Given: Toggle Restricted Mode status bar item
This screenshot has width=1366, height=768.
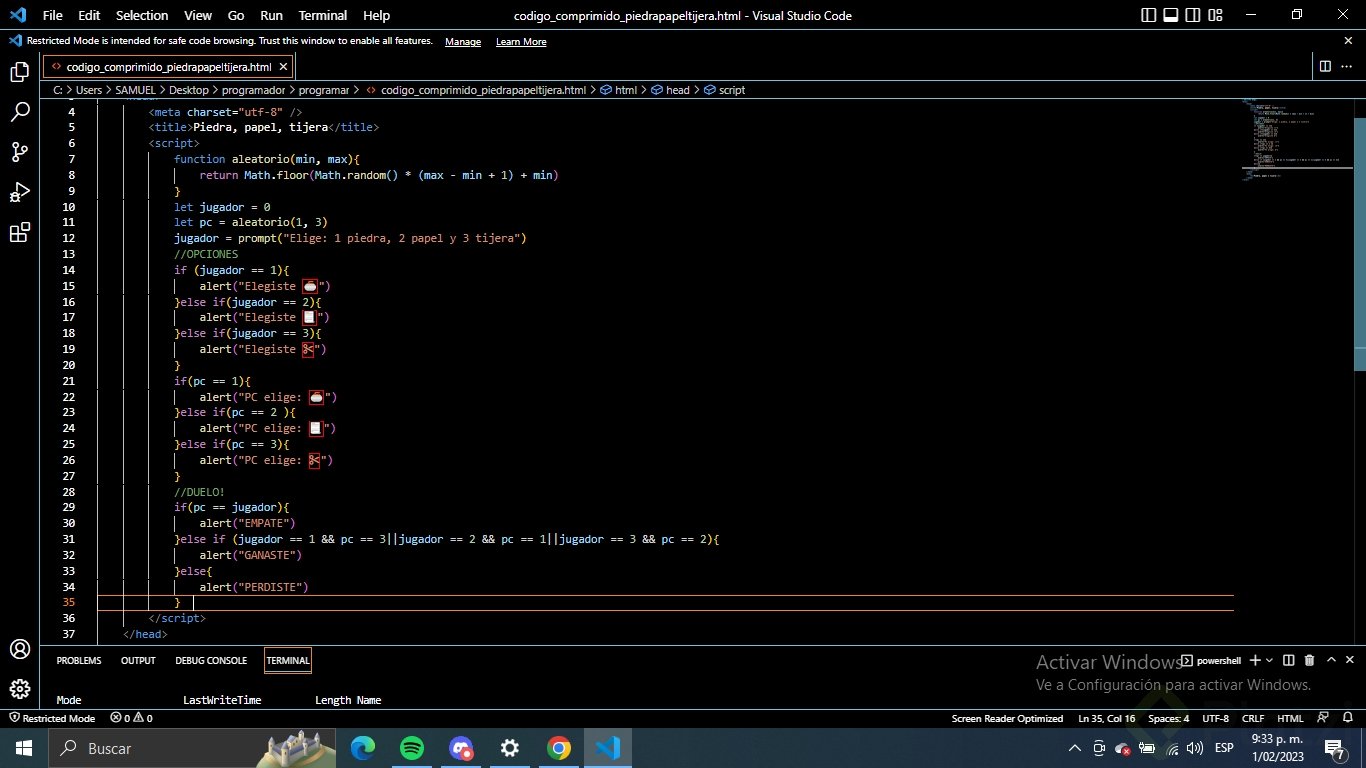Looking at the screenshot, I should 52,718.
